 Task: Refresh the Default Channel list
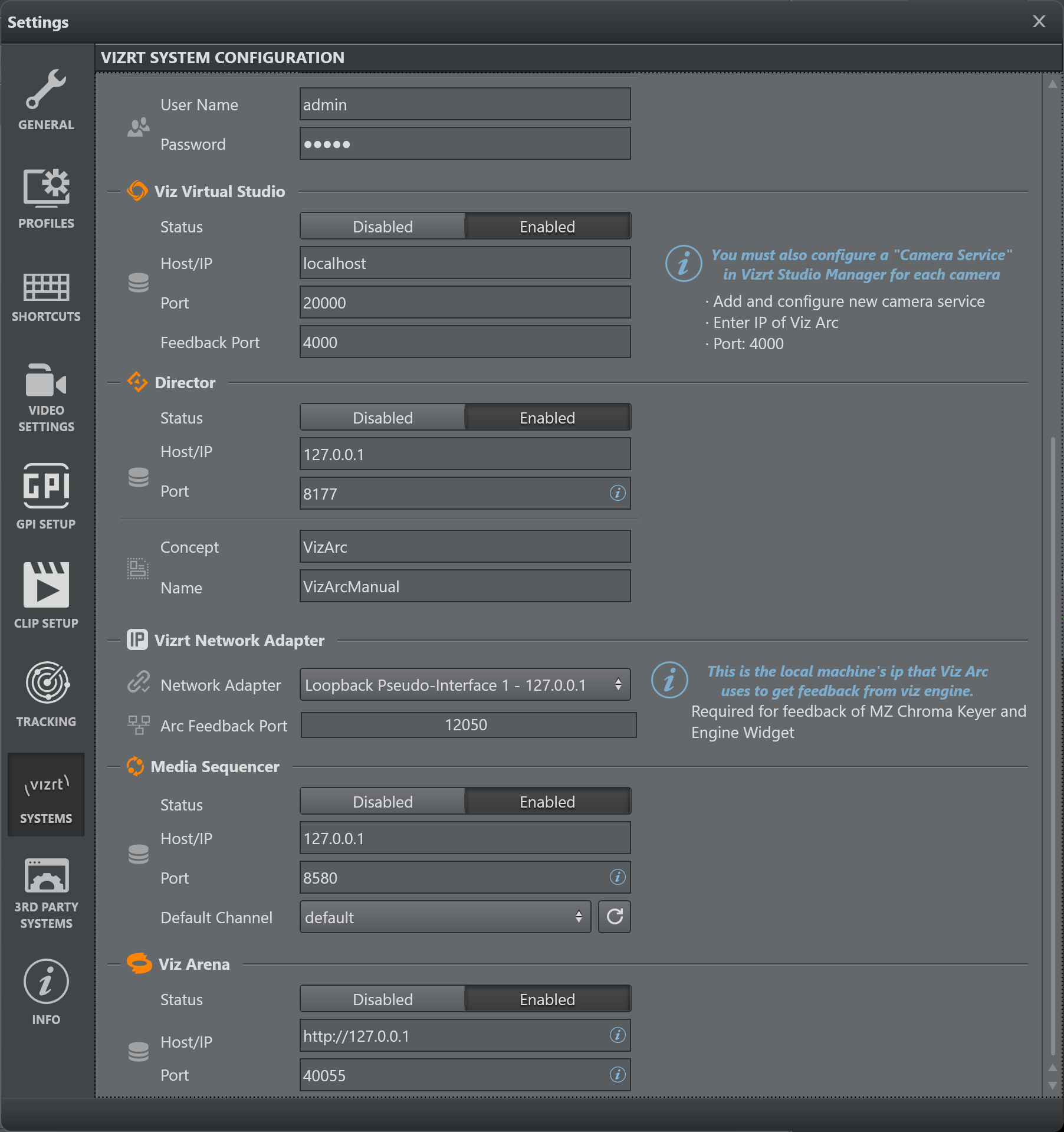pyautogui.click(x=615, y=917)
